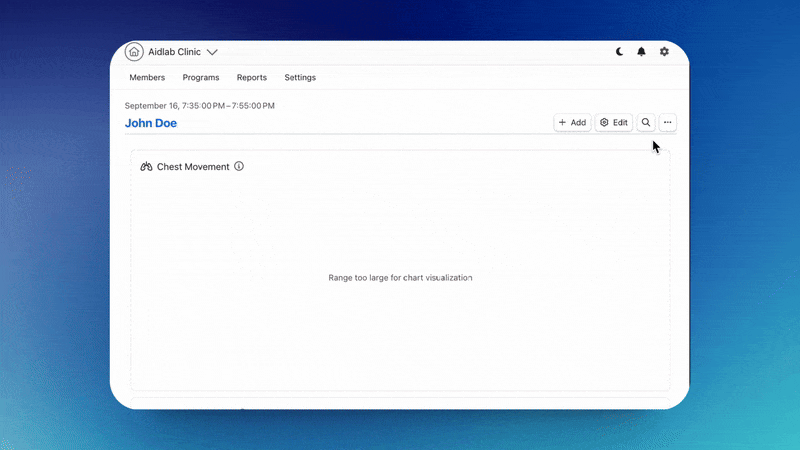The height and width of the screenshot is (450, 800).
Task: Open the gear settings icon in header
Action: pos(664,52)
